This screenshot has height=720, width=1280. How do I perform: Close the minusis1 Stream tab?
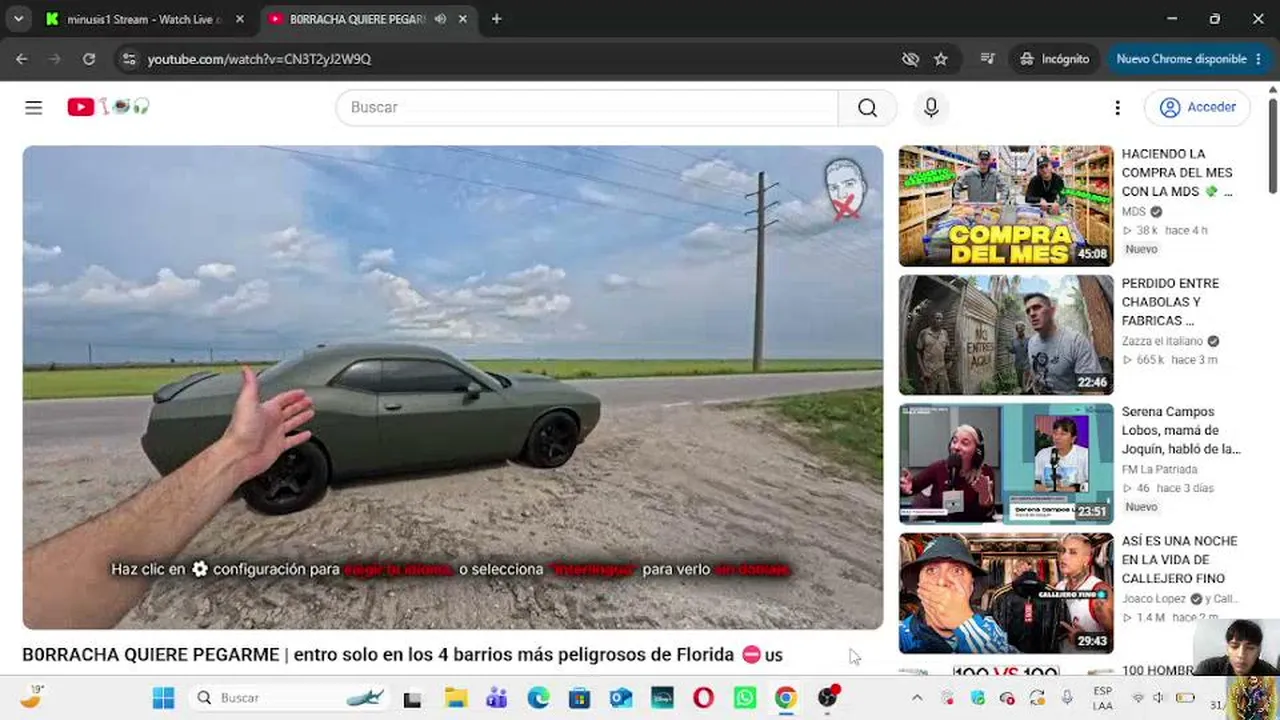240,19
